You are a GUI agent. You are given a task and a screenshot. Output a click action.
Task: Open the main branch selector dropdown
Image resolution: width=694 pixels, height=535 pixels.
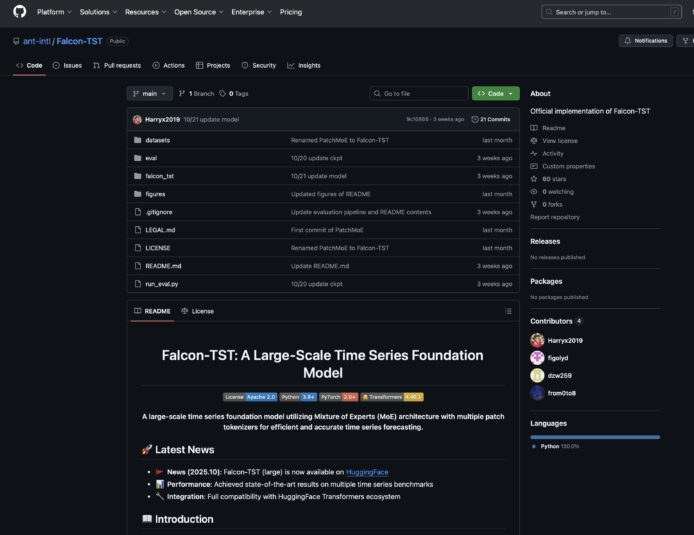coord(150,93)
